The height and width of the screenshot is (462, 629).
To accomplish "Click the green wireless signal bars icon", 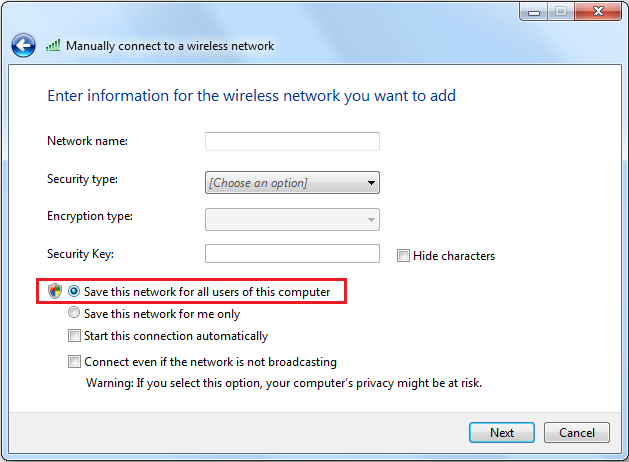I will (x=53, y=45).
